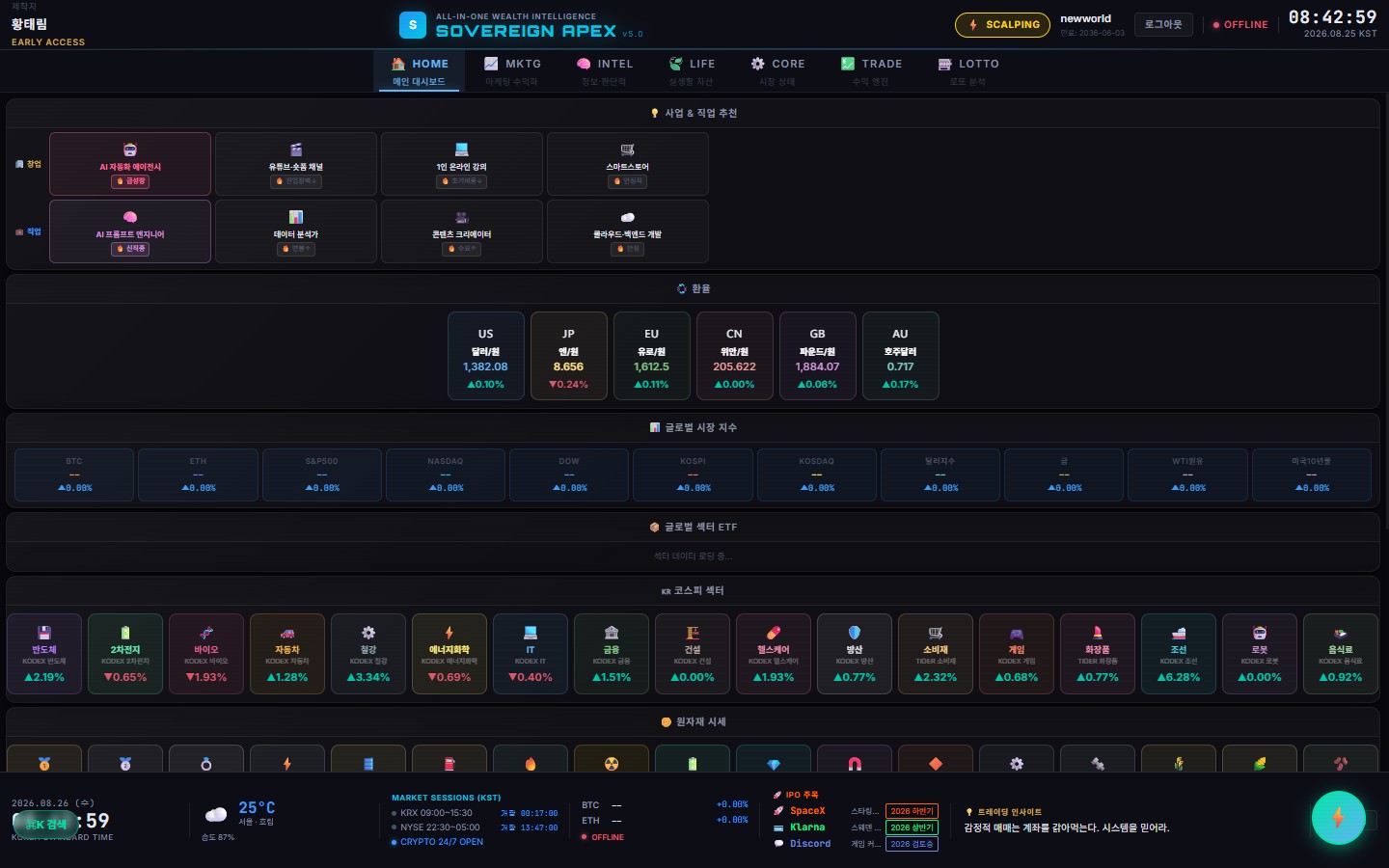Select the 유튜브·숏폼 채널 clapperboard card

coord(296,164)
